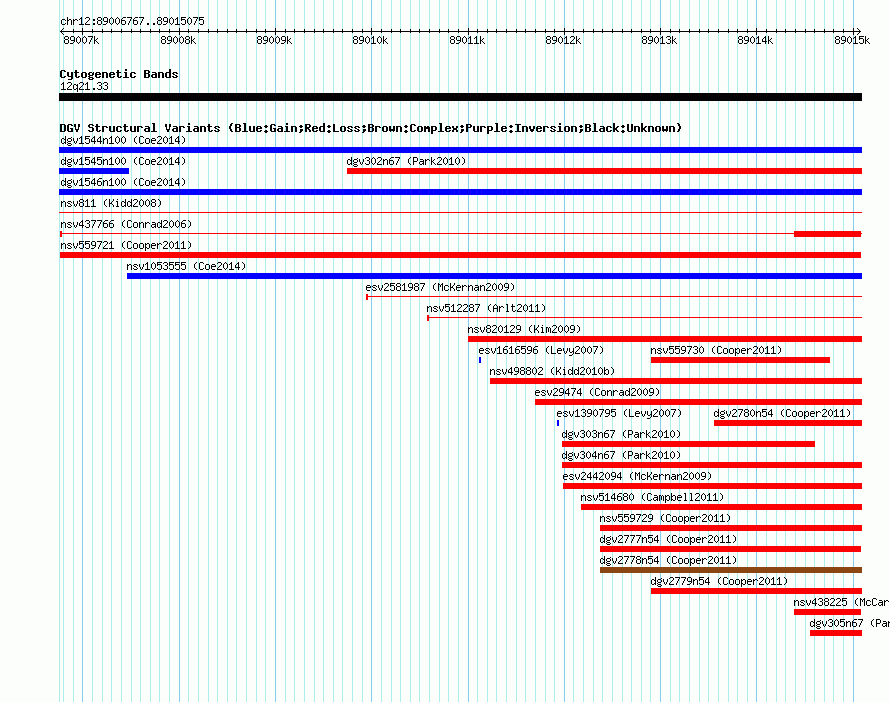890x702 pixels.
Task: Click the DGV Structural Variants track title
Action: pyautogui.click(x=371, y=128)
